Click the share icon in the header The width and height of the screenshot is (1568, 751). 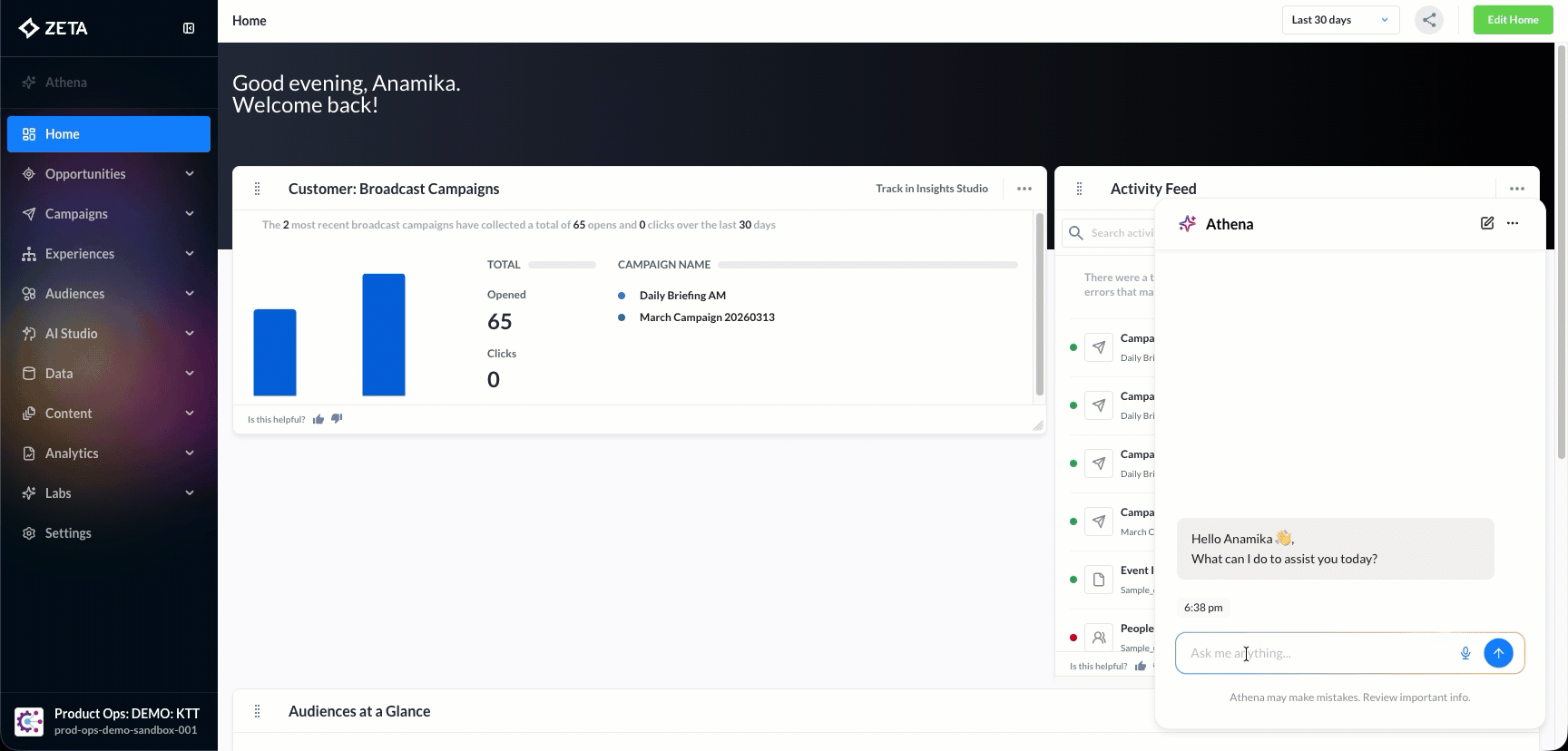tap(1429, 20)
